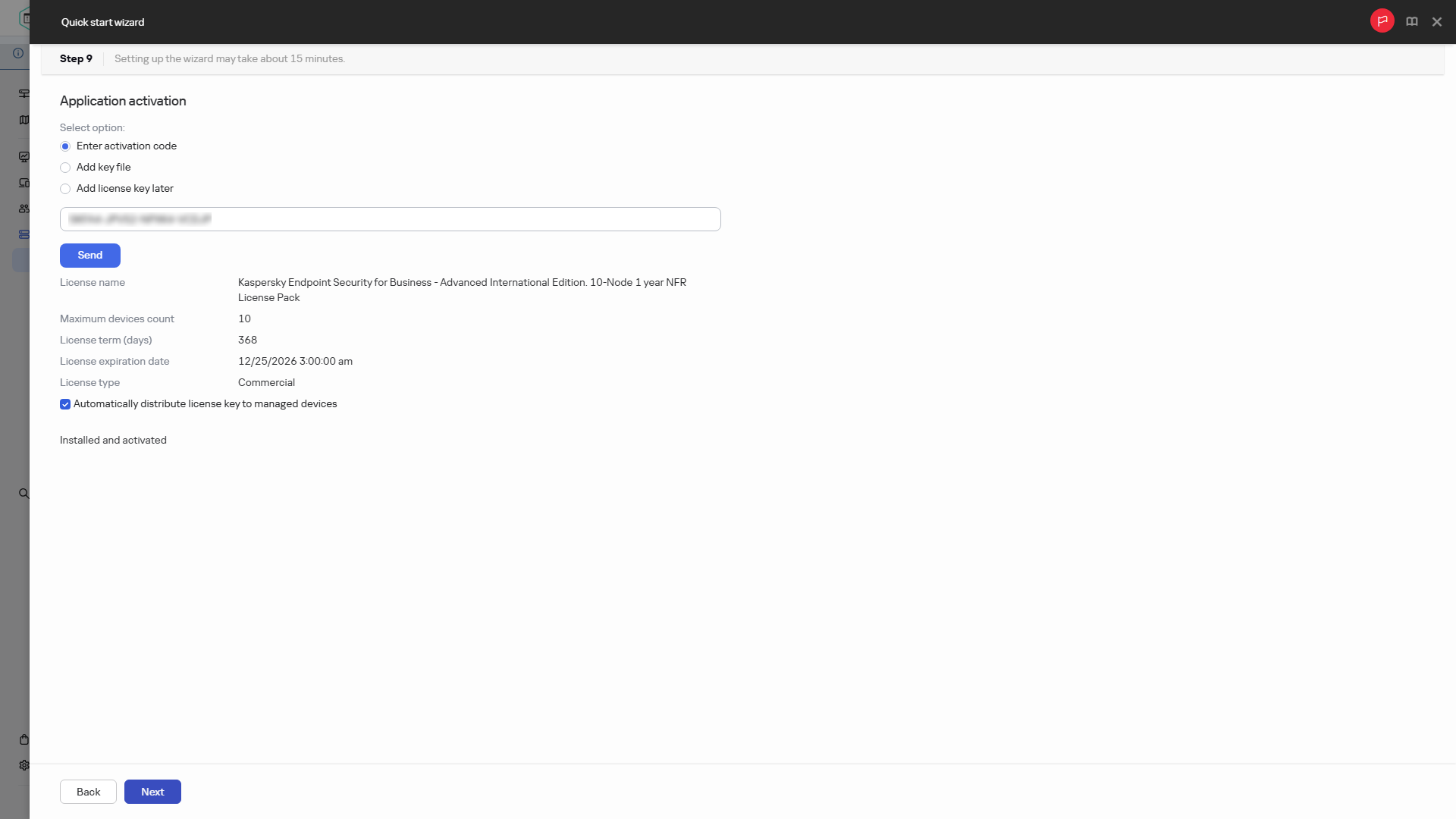The width and height of the screenshot is (1456, 819).
Task: Select Enter activation code option
Action: (x=65, y=146)
